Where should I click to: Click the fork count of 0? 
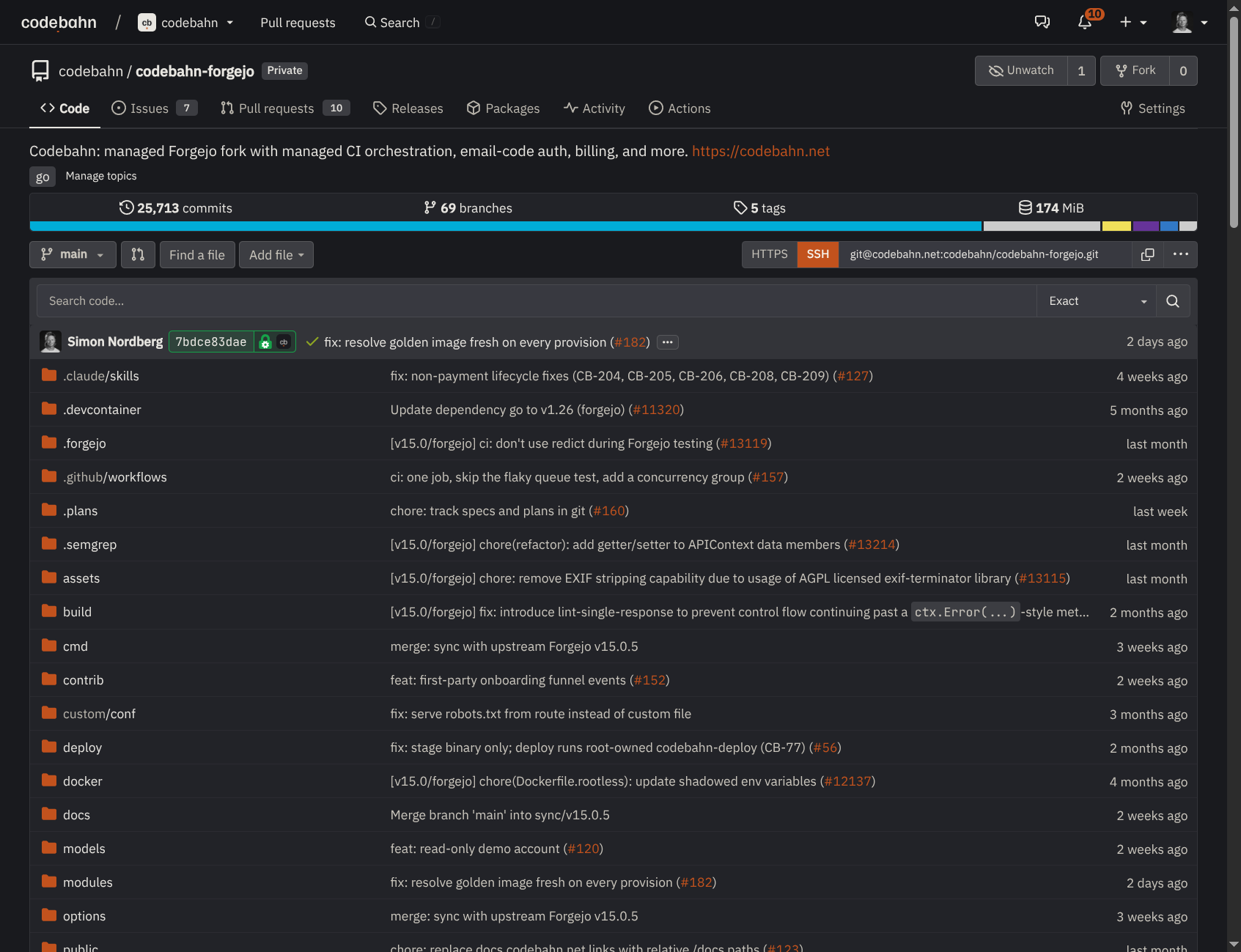pyautogui.click(x=1183, y=70)
